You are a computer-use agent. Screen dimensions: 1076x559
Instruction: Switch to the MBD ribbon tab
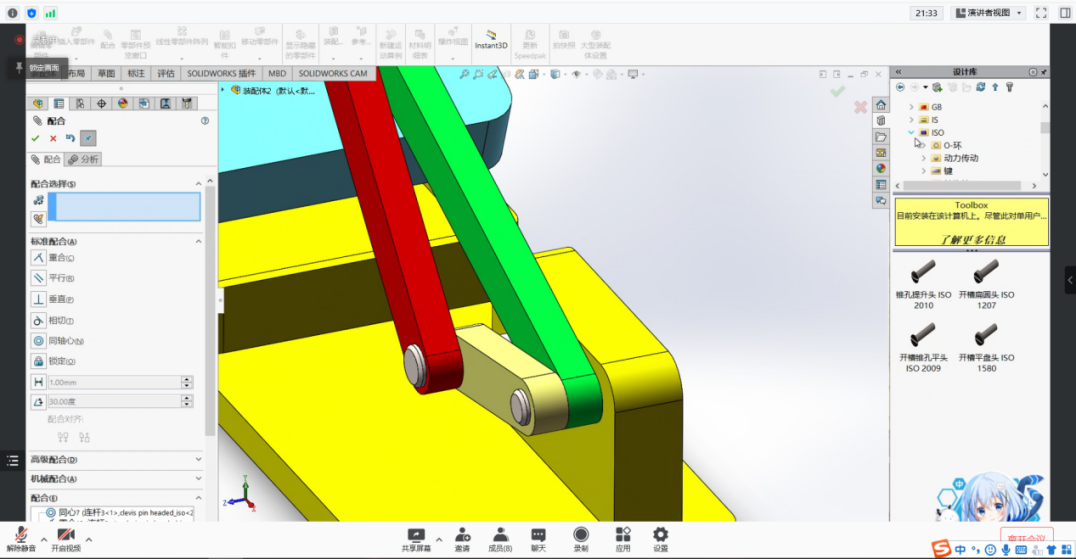277,73
